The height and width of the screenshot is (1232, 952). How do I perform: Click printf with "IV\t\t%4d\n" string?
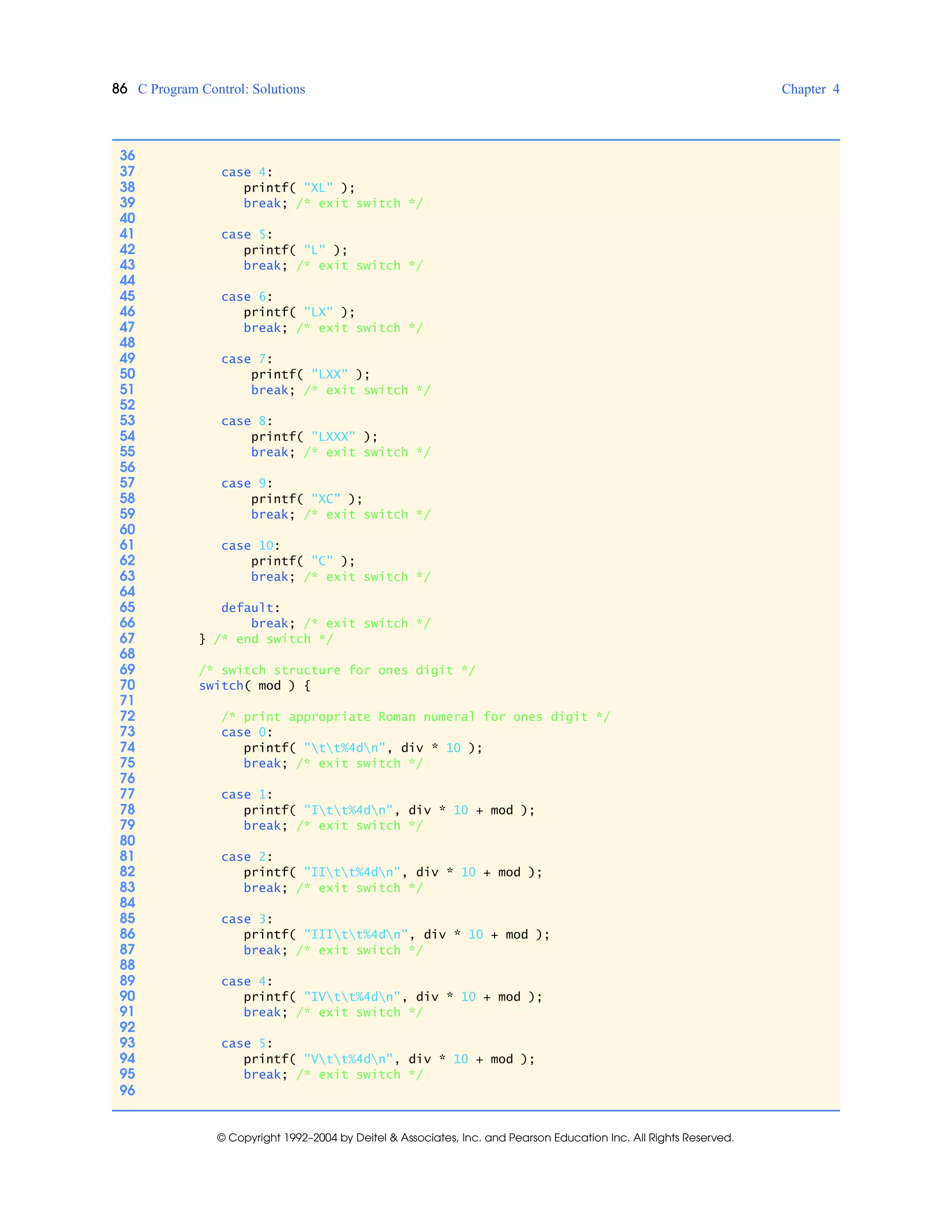pos(393,997)
